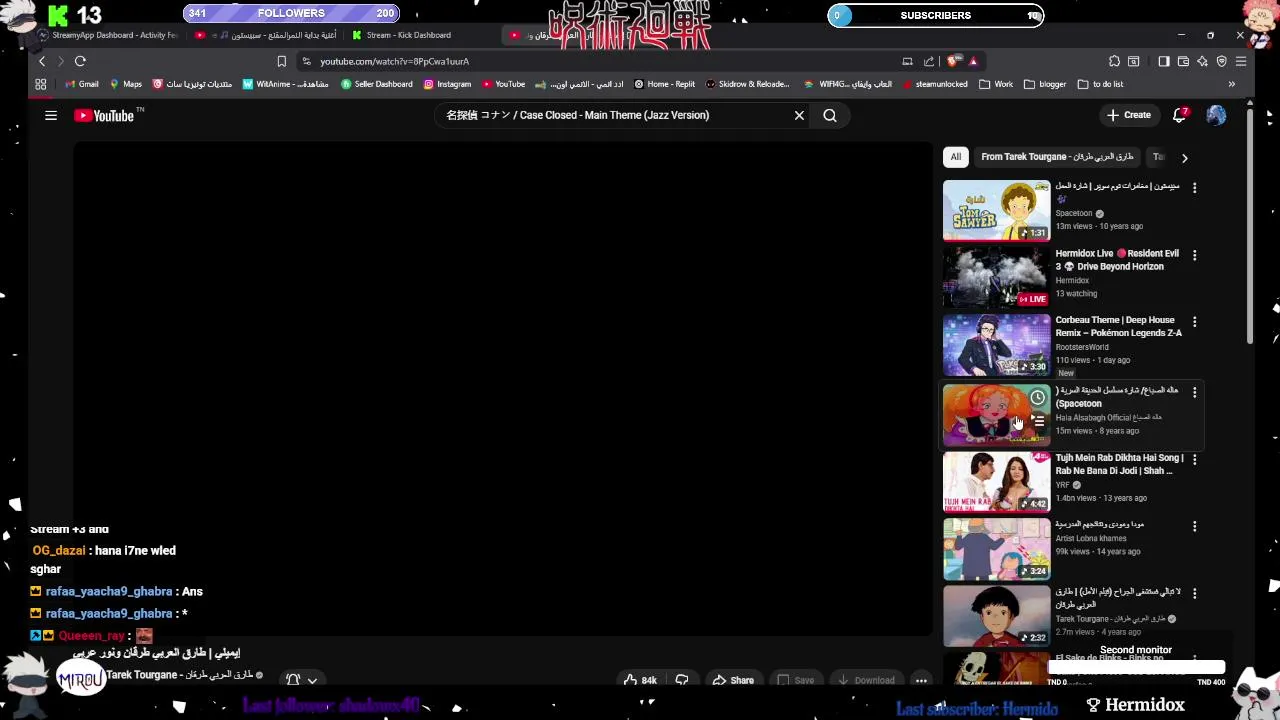Open the Home - Replit bookmark

click(x=664, y=84)
